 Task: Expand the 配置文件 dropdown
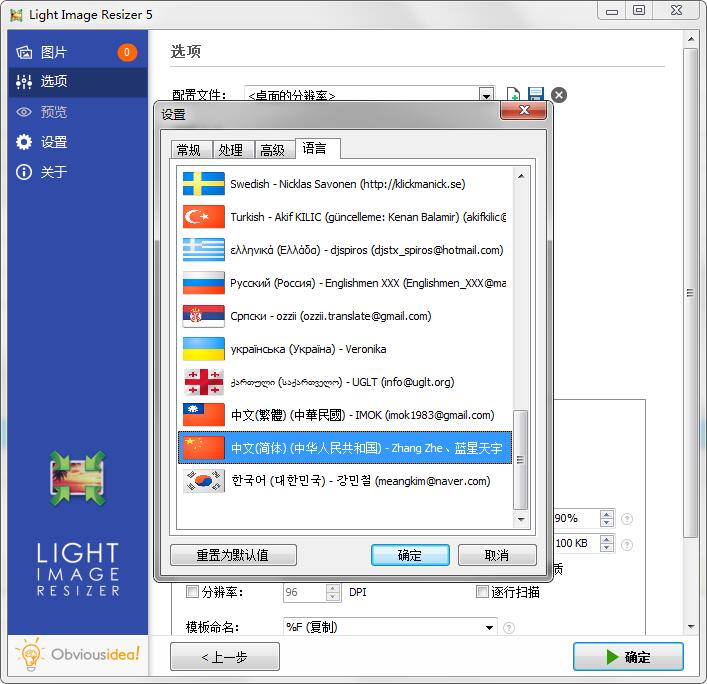[486, 95]
